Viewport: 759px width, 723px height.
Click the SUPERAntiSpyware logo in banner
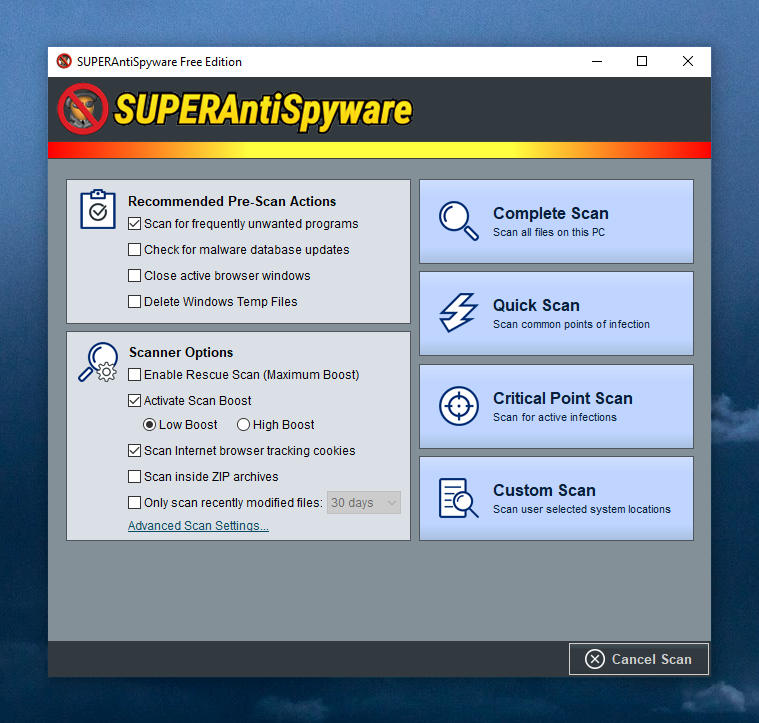[235, 110]
